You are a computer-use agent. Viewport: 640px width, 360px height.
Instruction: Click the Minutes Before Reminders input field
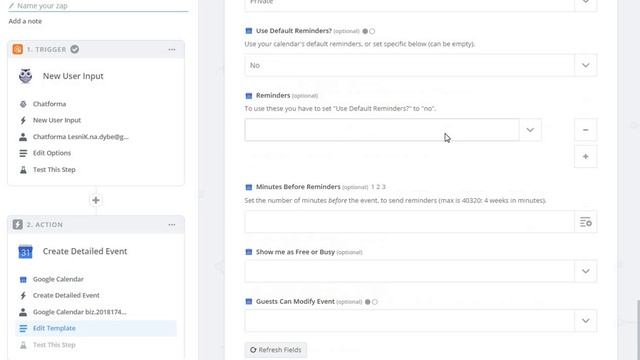(409, 222)
